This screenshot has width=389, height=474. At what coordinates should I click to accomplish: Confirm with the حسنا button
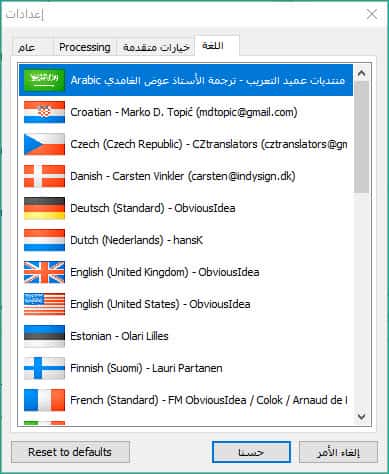pyautogui.click(x=251, y=452)
